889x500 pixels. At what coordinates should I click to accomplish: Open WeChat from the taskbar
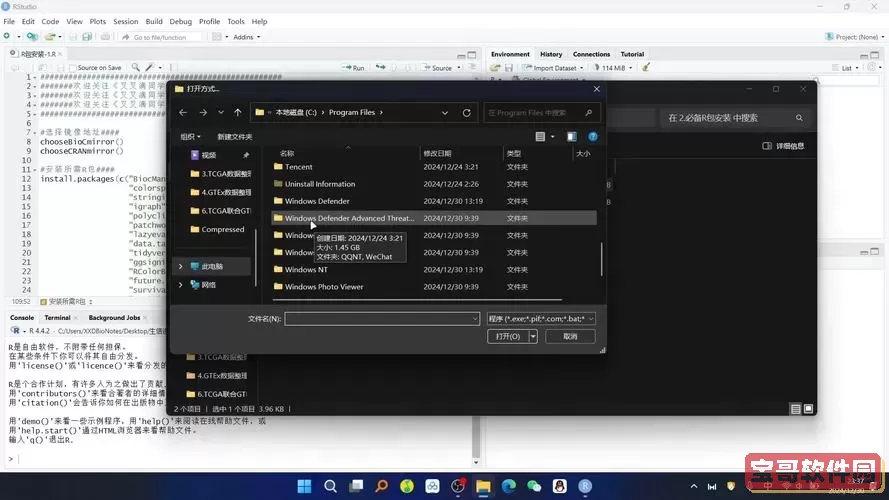[x=534, y=486]
